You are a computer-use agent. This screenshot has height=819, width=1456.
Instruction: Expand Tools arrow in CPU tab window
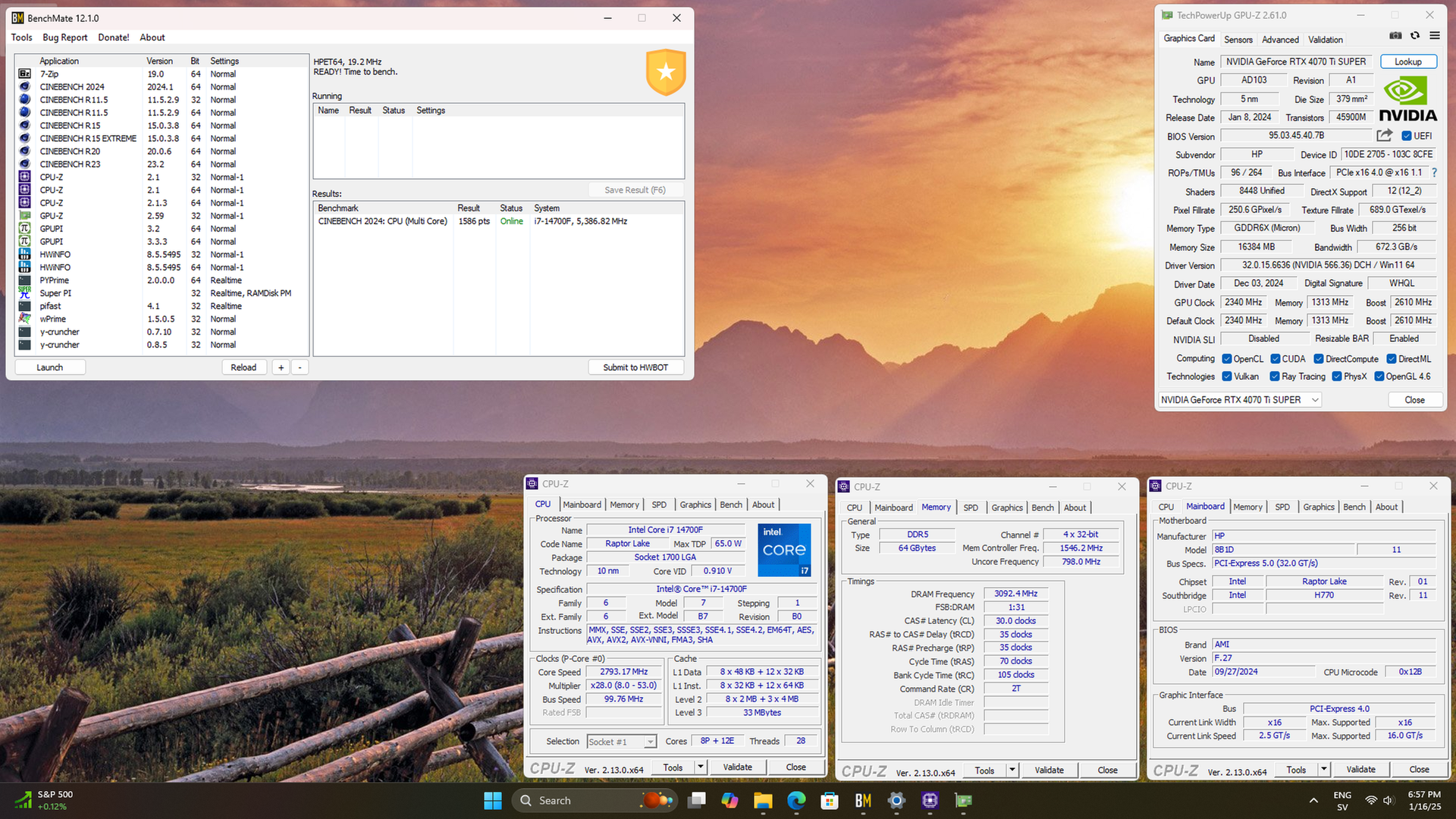tap(701, 767)
